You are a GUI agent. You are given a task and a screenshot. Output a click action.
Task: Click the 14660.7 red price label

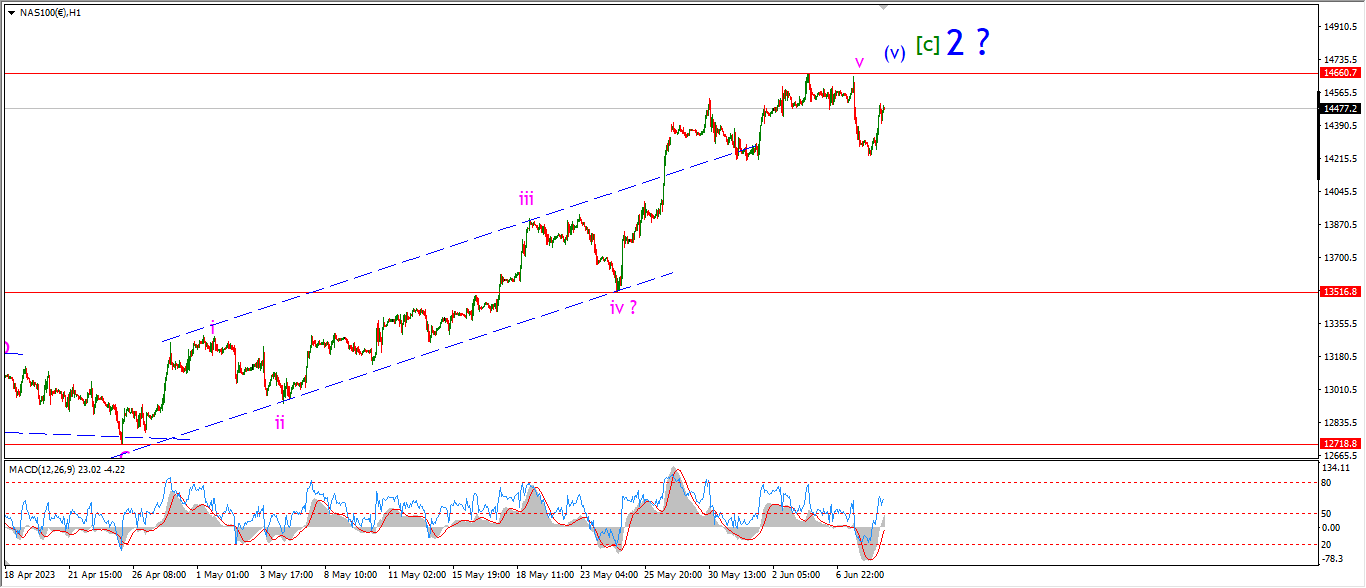1341,73
